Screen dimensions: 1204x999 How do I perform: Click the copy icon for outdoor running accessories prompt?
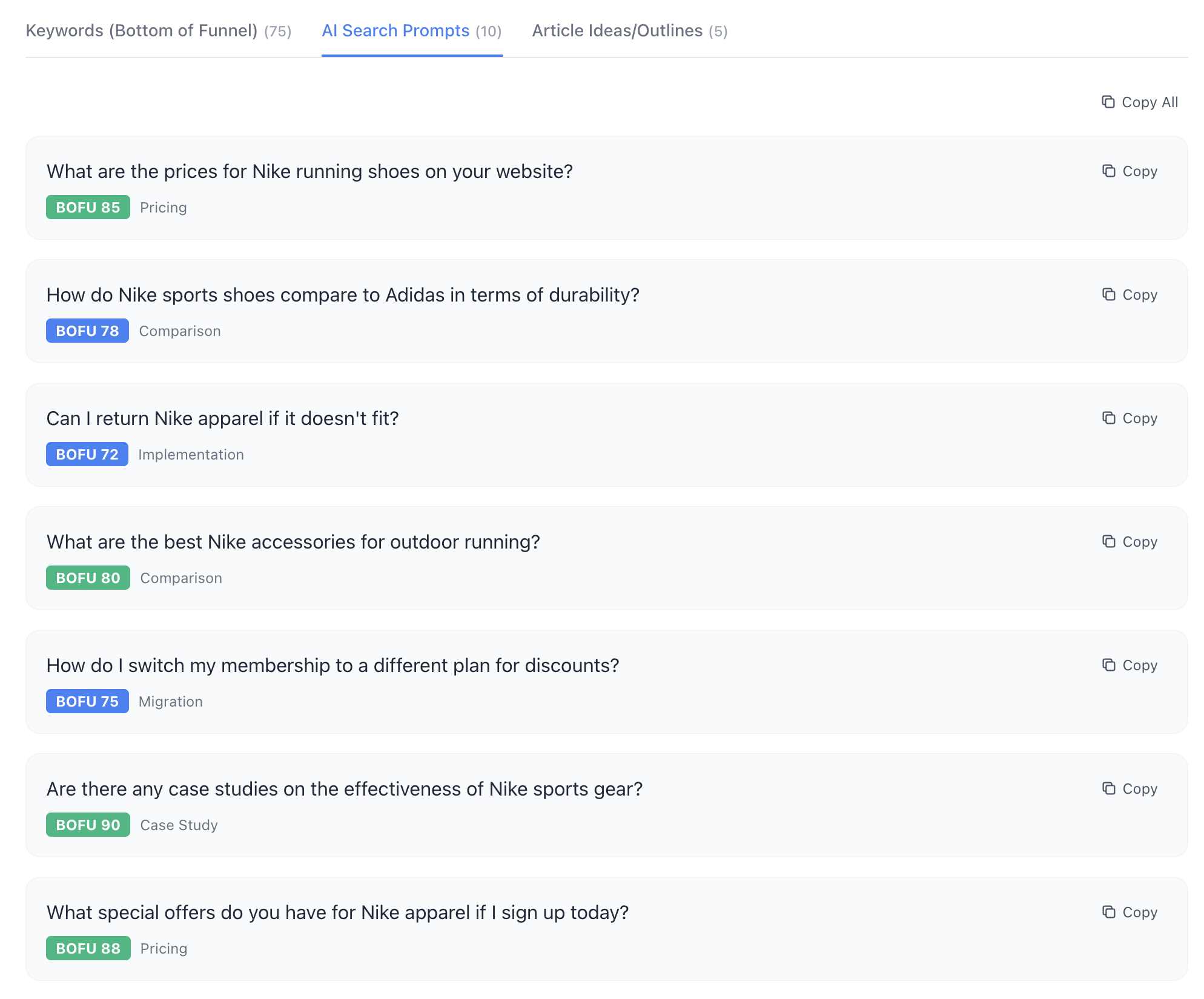pyautogui.click(x=1108, y=542)
